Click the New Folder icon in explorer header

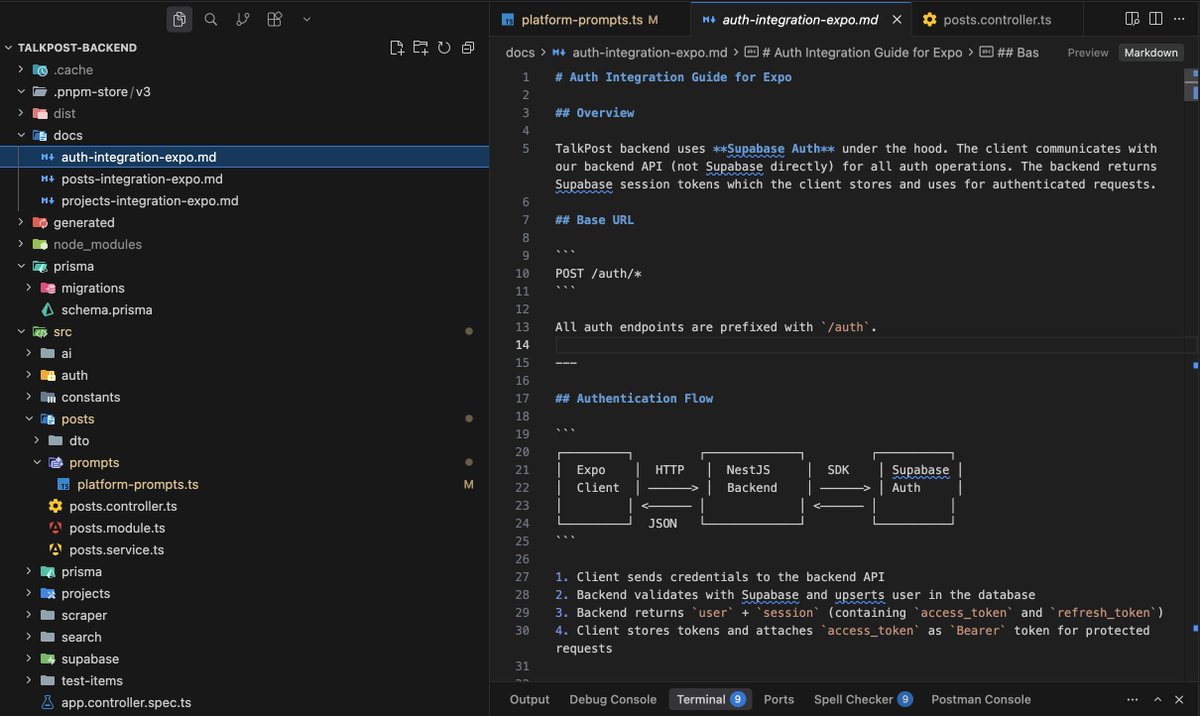[x=420, y=47]
